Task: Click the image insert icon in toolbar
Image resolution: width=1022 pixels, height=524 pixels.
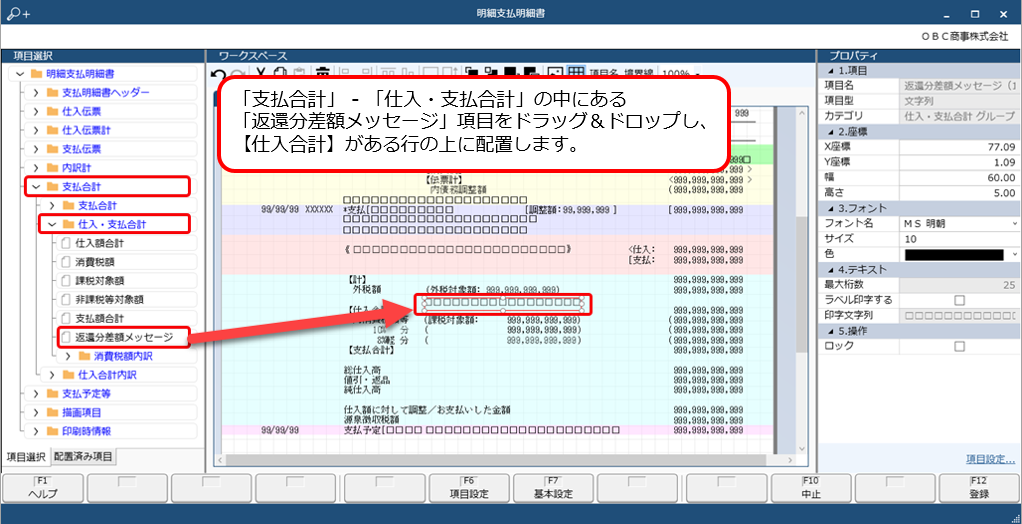Action: click(555, 73)
